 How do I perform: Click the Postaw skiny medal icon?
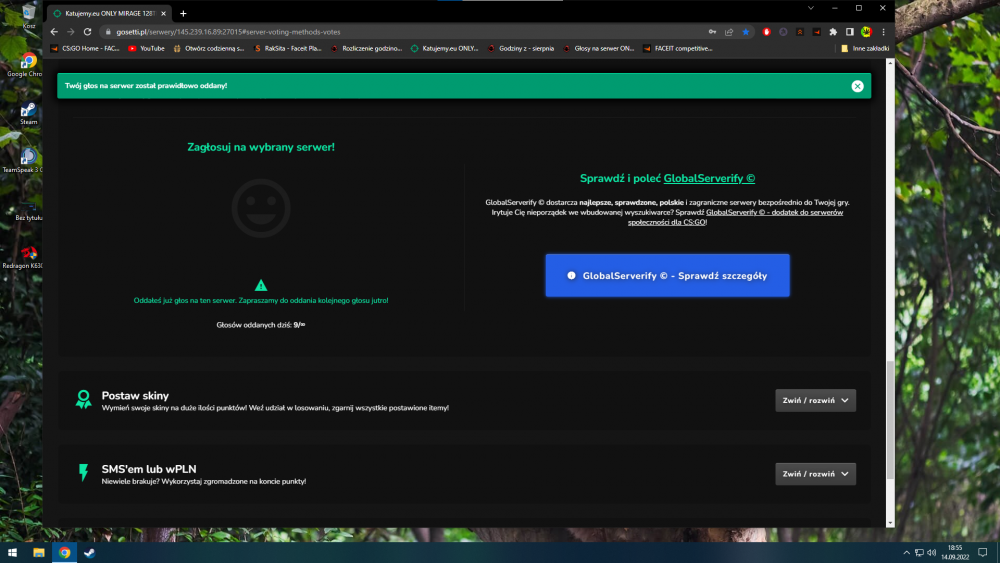point(84,400)
